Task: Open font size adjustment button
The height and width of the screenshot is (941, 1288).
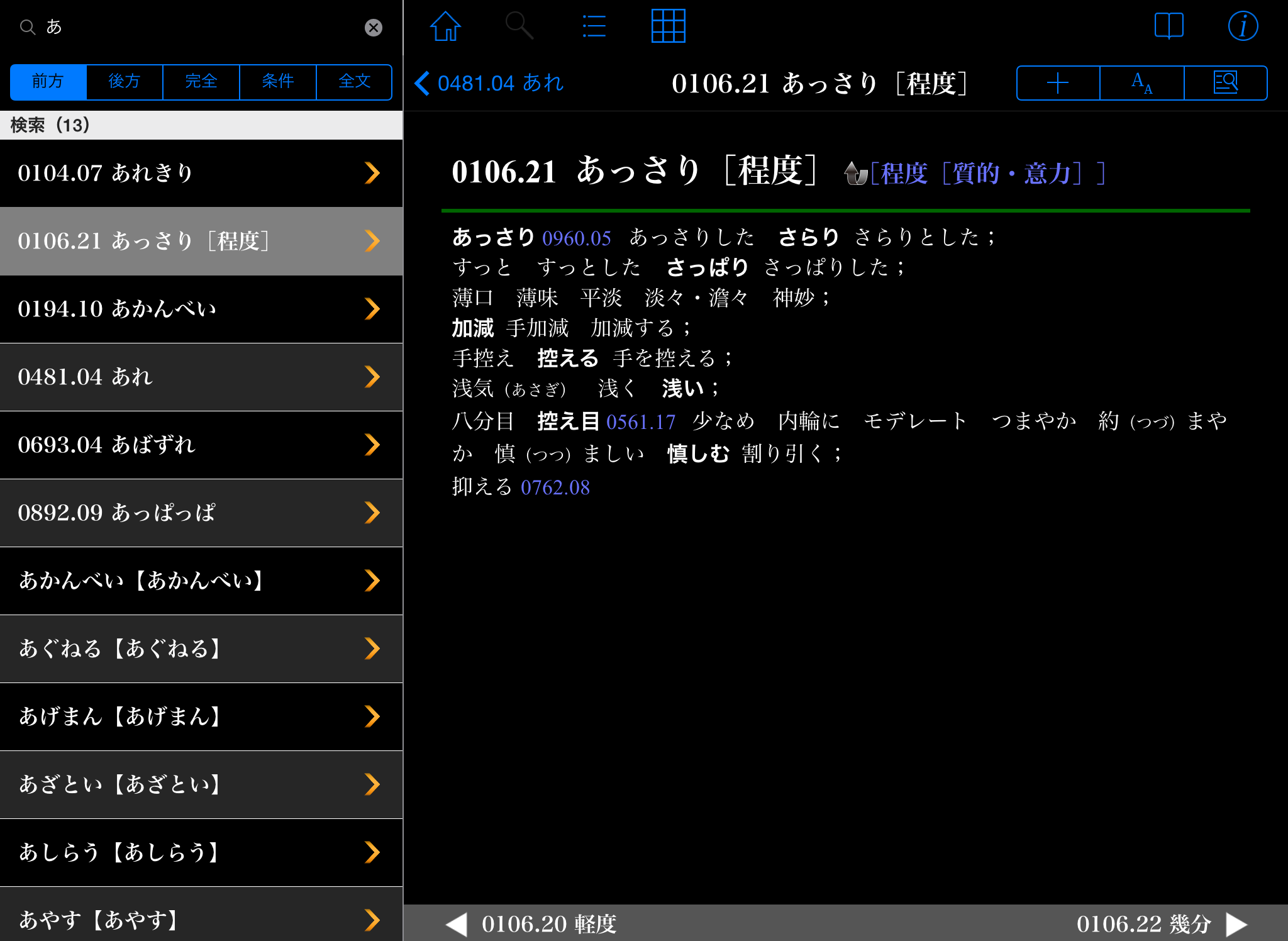Action: click(1141, 83)
